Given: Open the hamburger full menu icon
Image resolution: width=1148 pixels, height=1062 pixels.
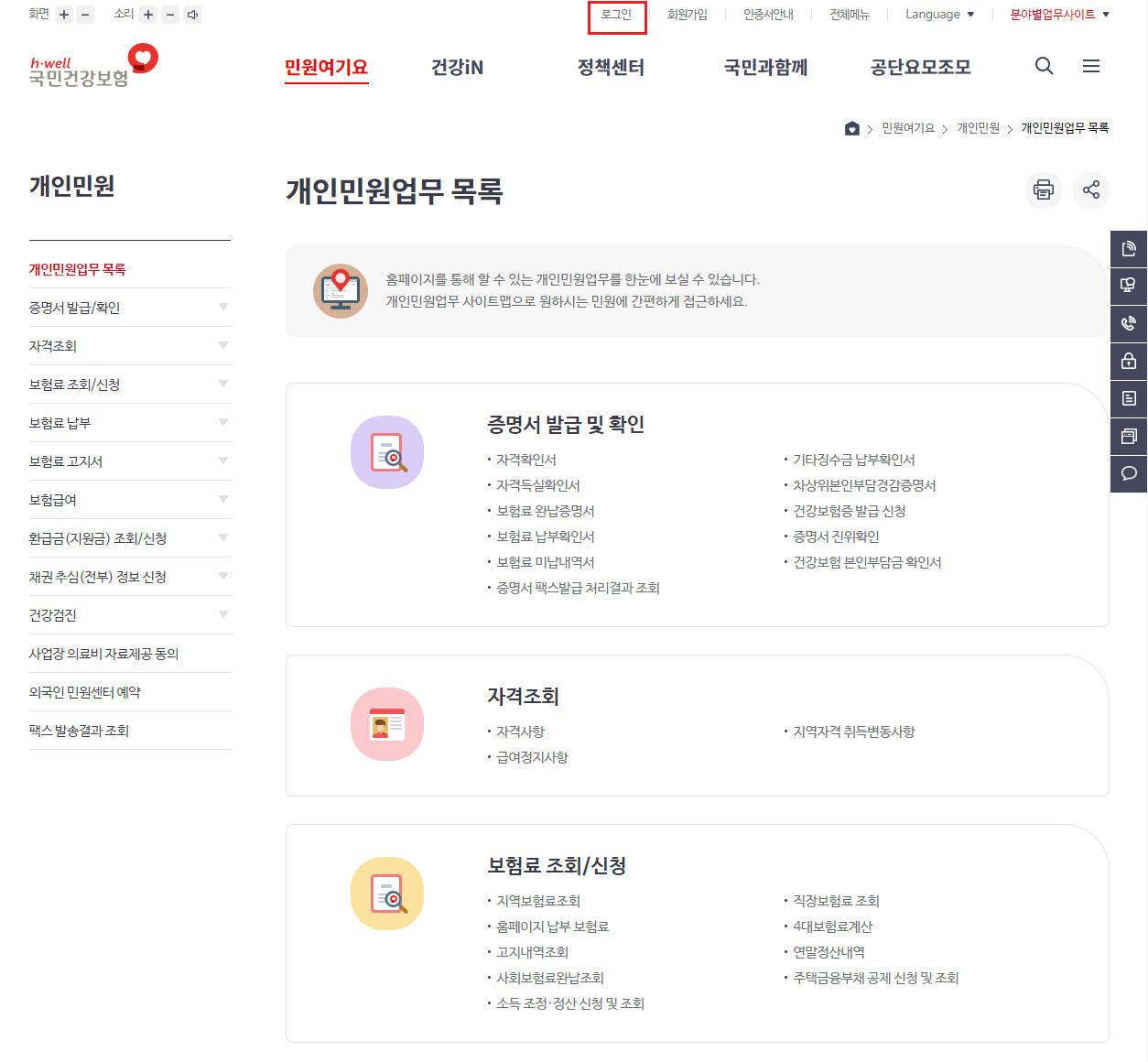Looking at the screenshot, I should 1091,66.
